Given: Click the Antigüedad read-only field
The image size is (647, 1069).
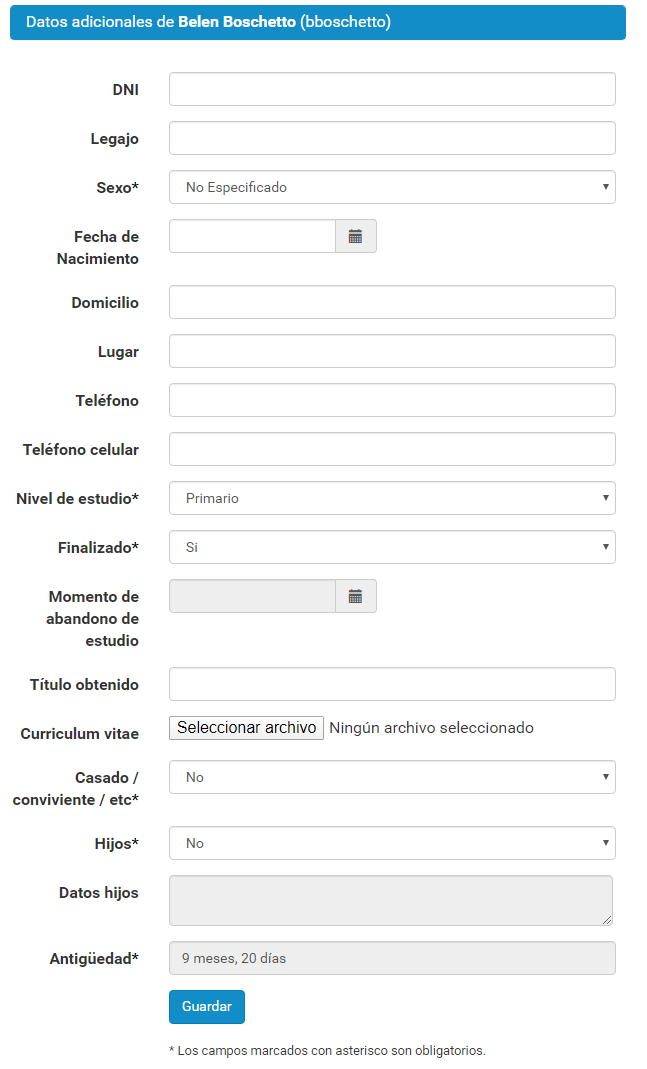Looking at the screenshot, I should click(392, 958).
